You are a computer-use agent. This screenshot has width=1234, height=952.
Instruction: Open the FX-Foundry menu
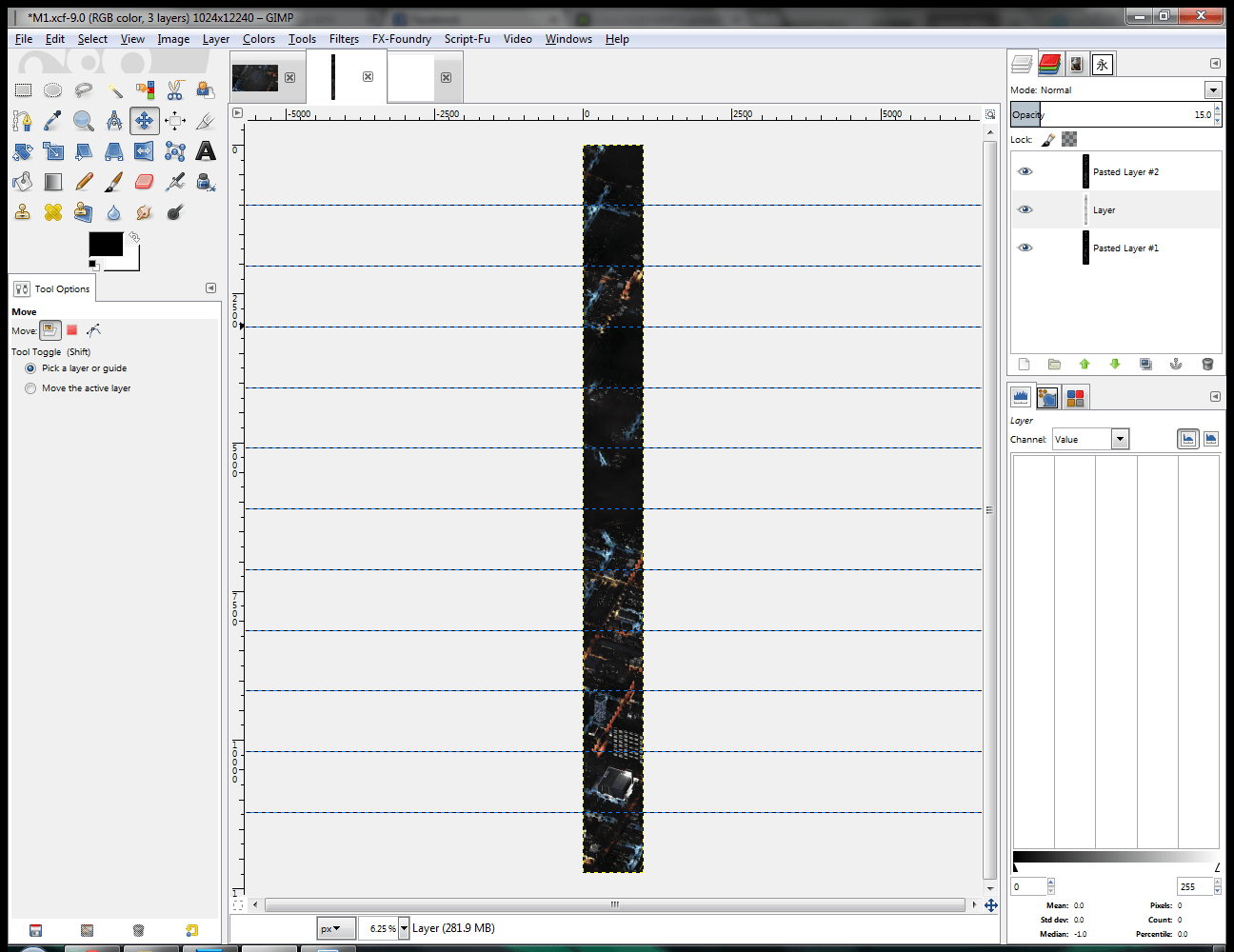(401, 39)
